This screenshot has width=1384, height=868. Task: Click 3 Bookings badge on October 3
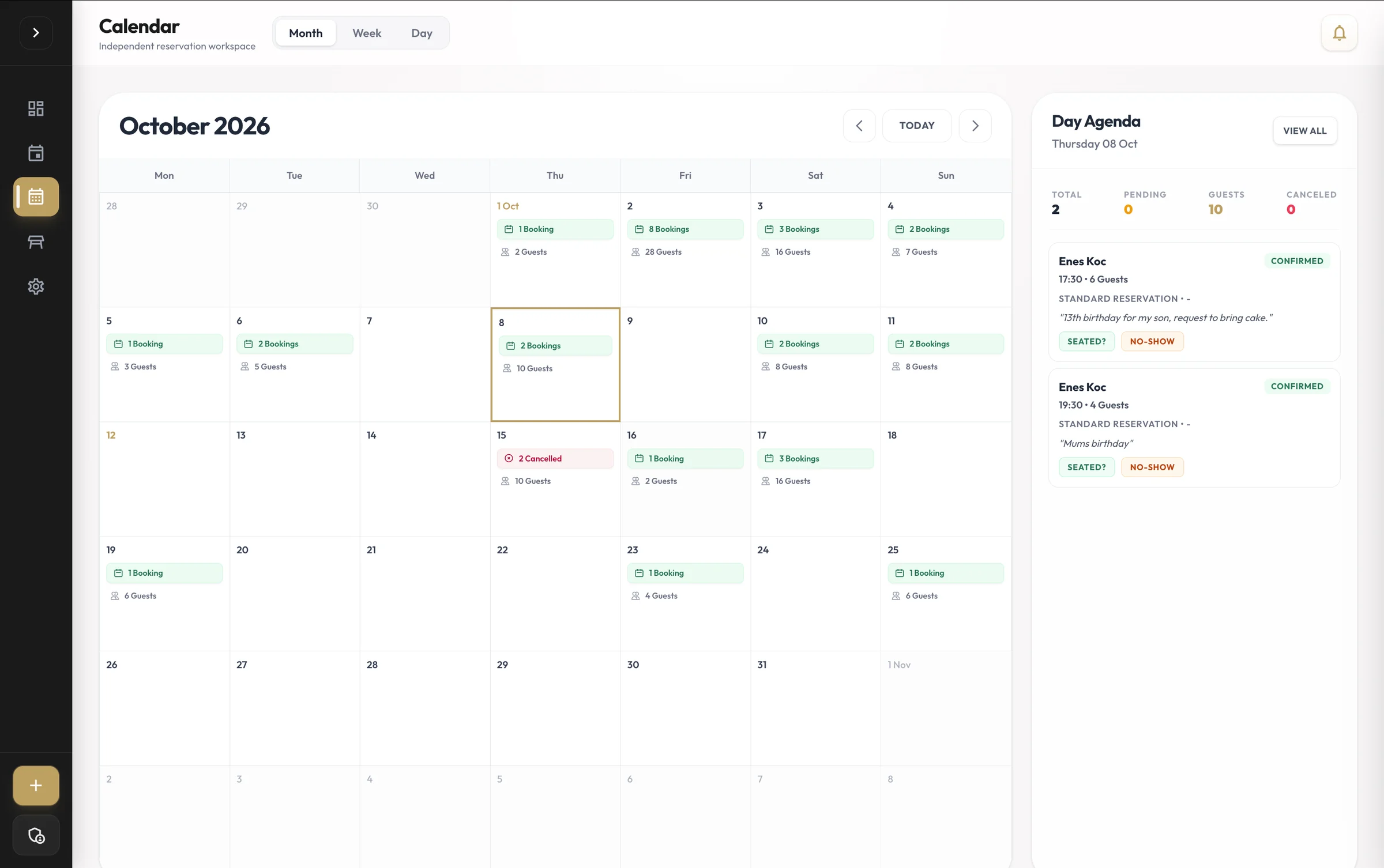815,229
